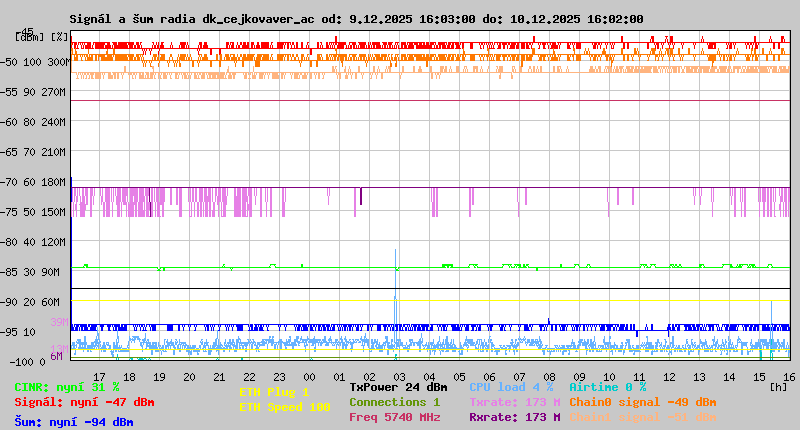The height and width of the screenshot is (430, 800).
Task: Click the '[h]' hour unit label
Action: click(x=779, y=387)
